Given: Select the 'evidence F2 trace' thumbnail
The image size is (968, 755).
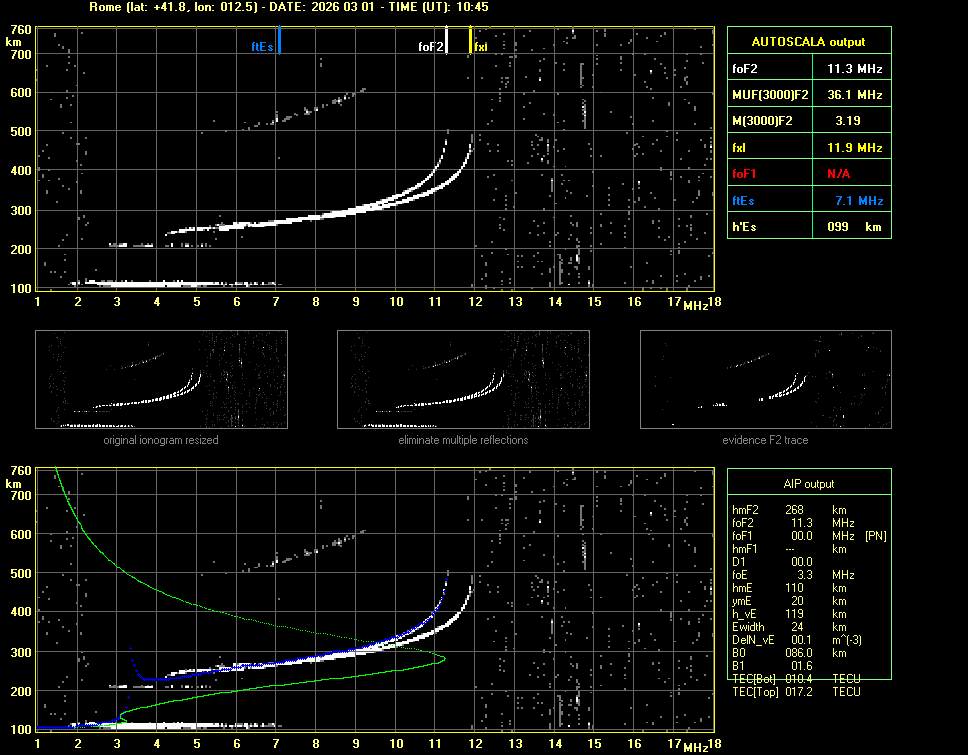Looking at the screenshot, I should [766, 380].
